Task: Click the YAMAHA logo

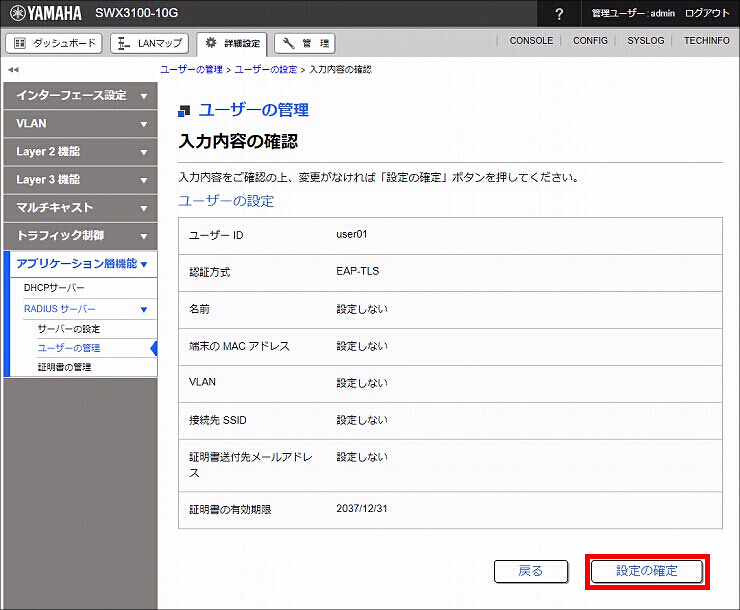Action: tap(46, 13)
